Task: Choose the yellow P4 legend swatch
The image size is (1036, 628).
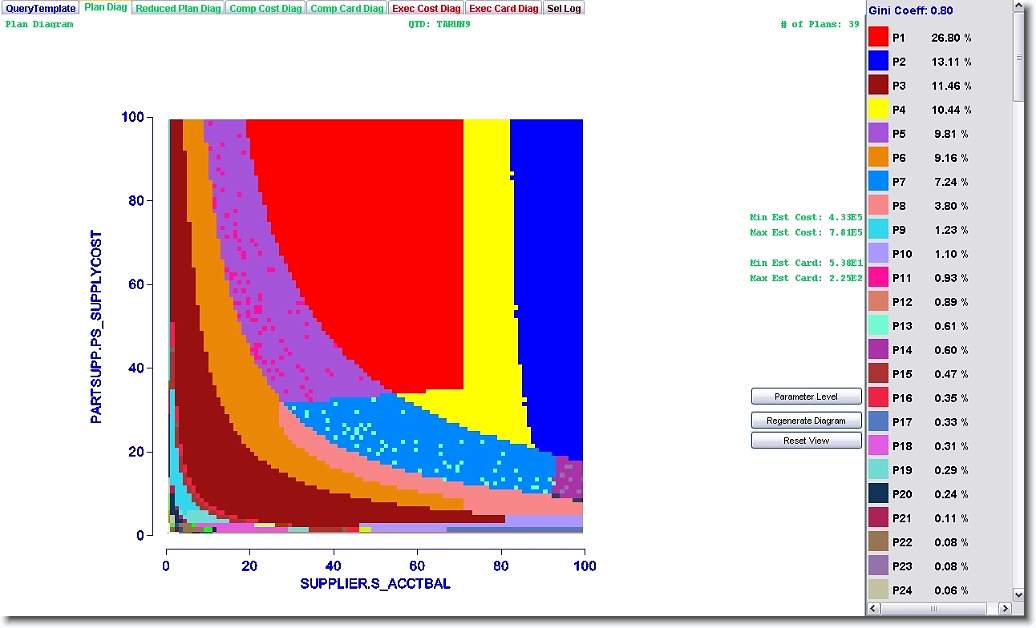Action: click(x=878, y=109)
